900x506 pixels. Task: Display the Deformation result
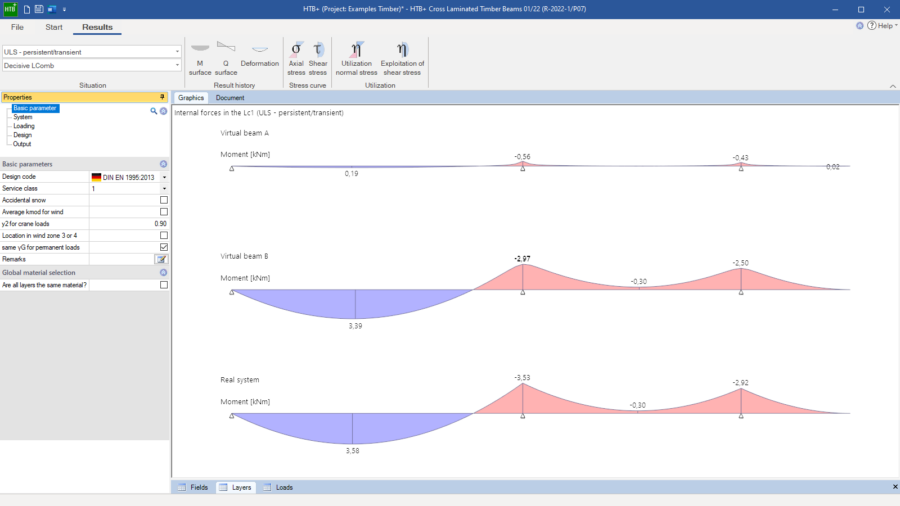coord(259,59)
